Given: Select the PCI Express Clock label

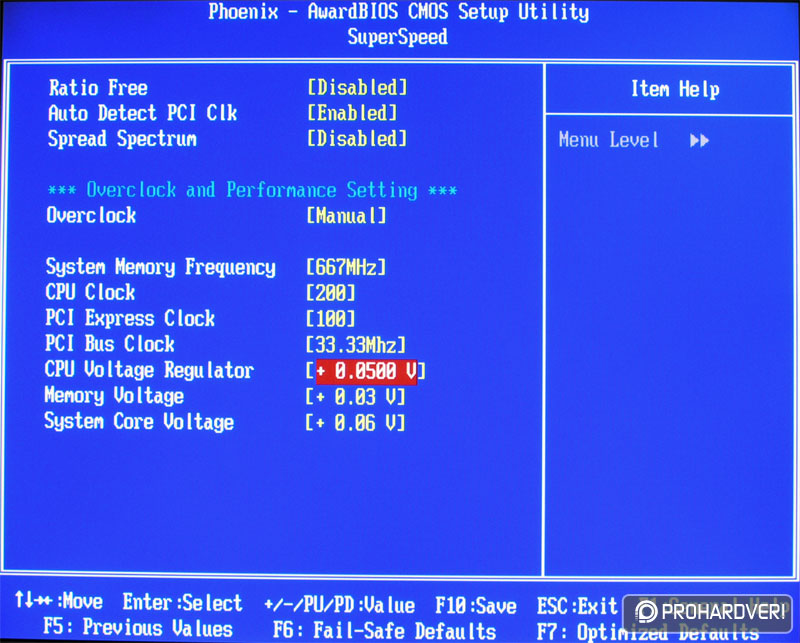Looking at the screenshot, I should tap(130, 318).
